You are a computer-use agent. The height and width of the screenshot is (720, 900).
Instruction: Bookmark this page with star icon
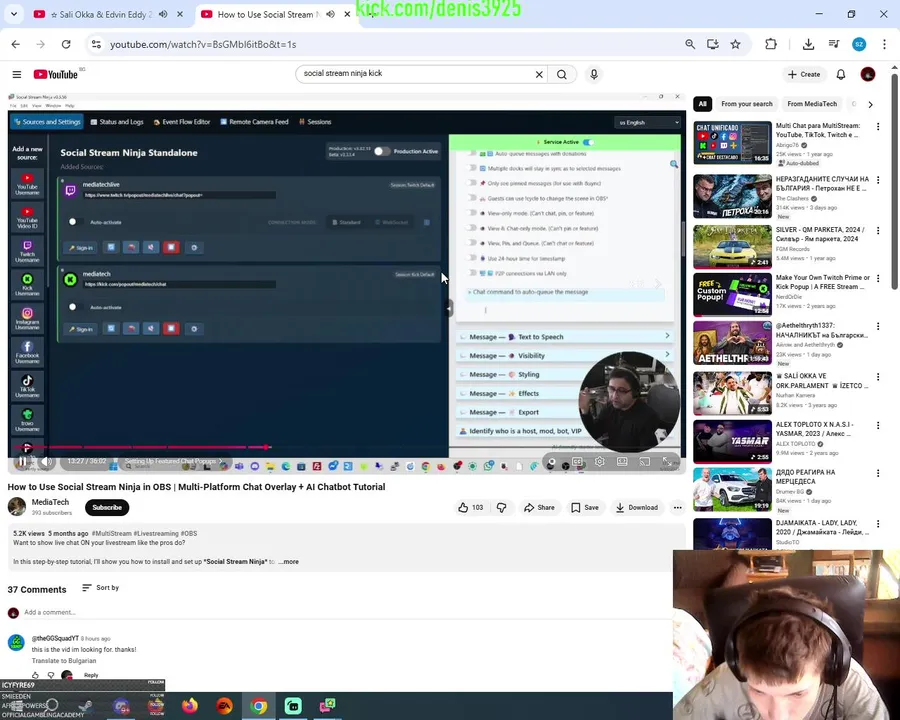click(x=735, y=44)
